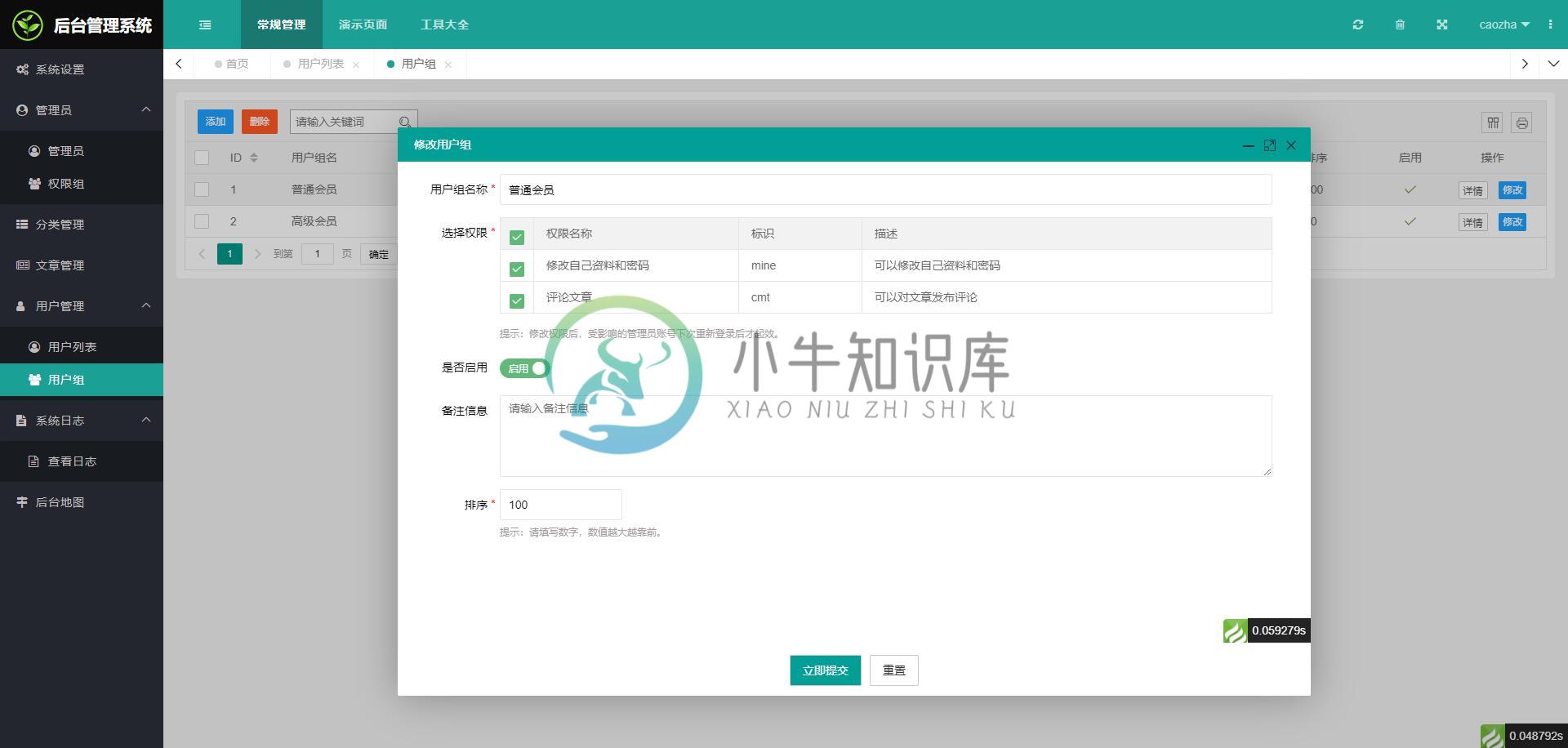Open 分类管理 in sidebar
Screen dimensions: 1568x748
[82, 225]
